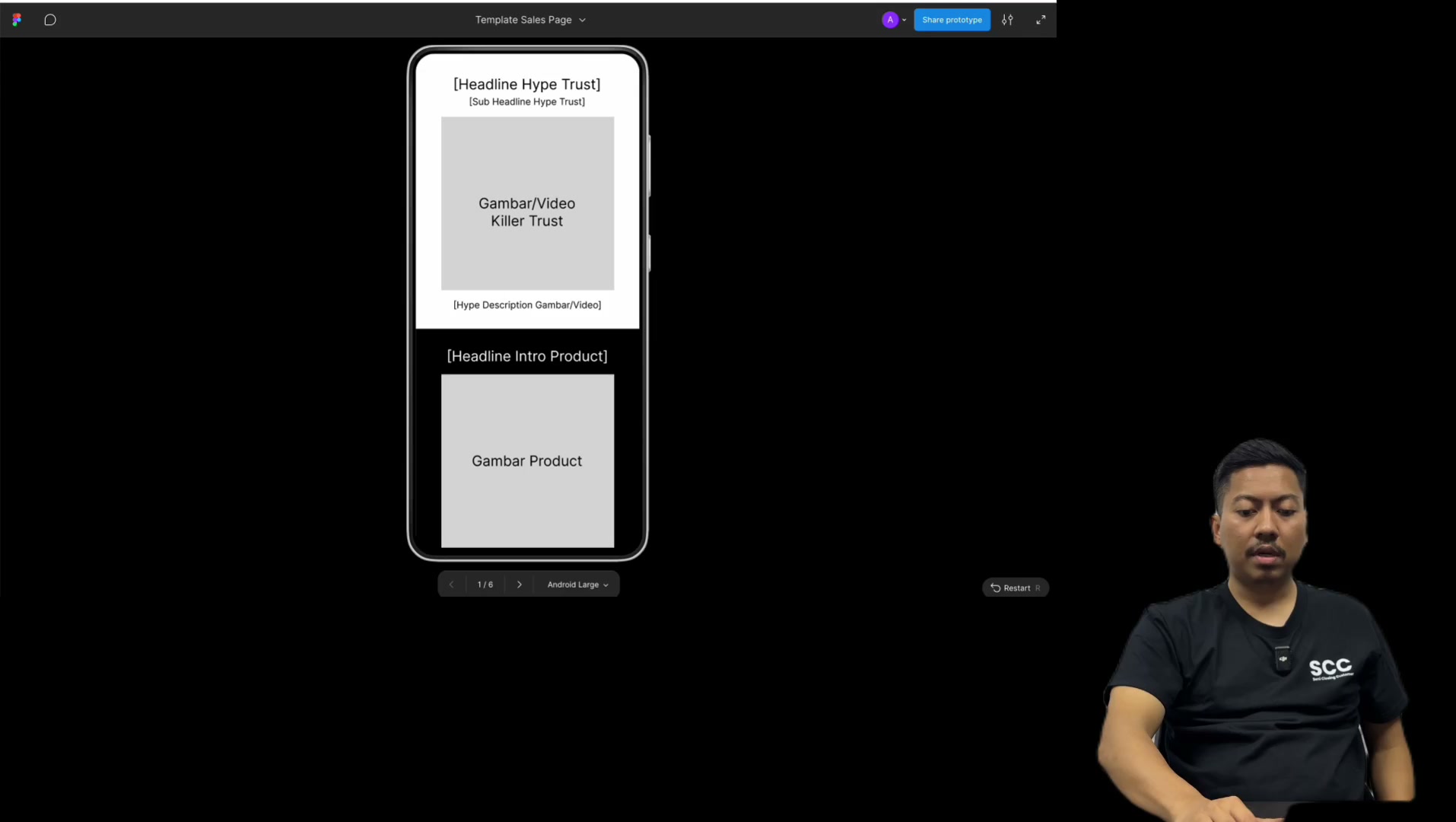Go to next frame arrow
The width and height of the screenshot is (1456, 822).
[x=520, y=585]
